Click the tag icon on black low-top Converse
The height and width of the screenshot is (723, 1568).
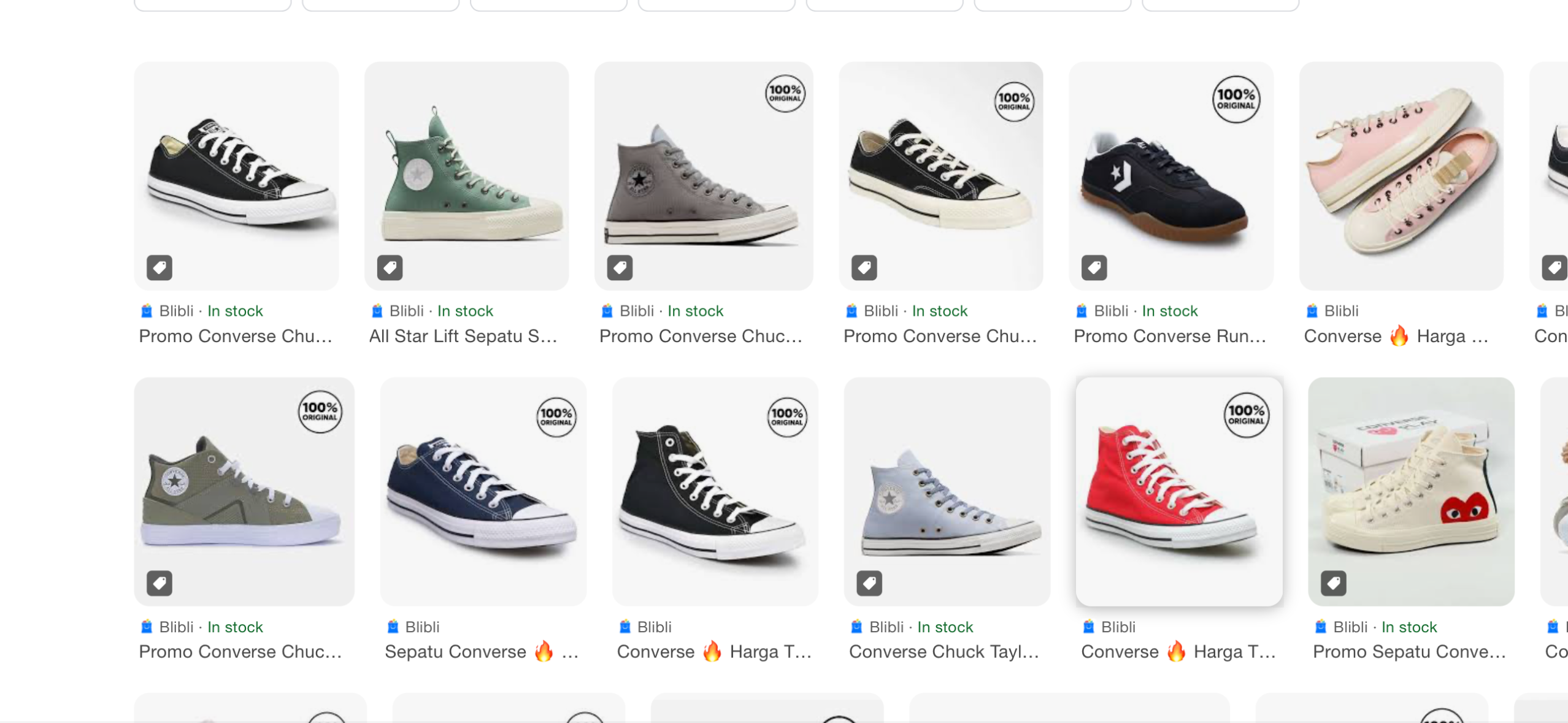(159, 267)
